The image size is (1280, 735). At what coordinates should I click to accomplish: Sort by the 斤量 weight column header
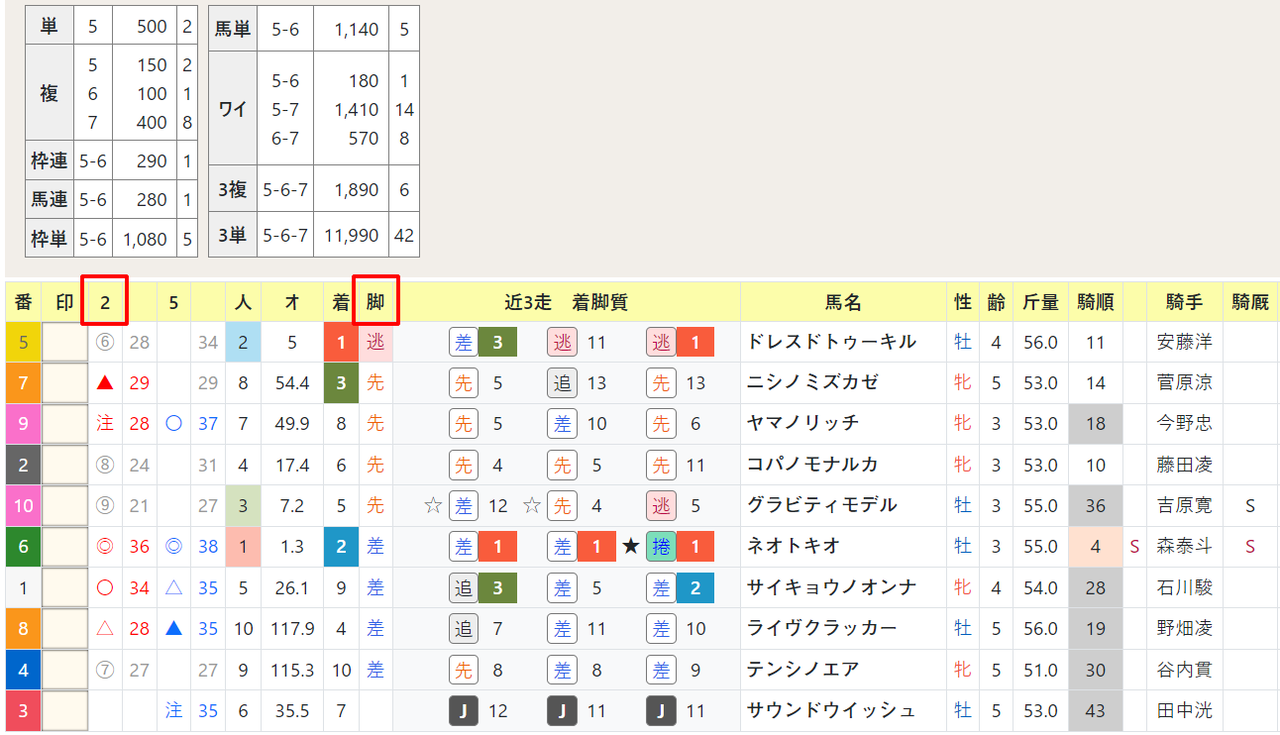(1041, 302)
